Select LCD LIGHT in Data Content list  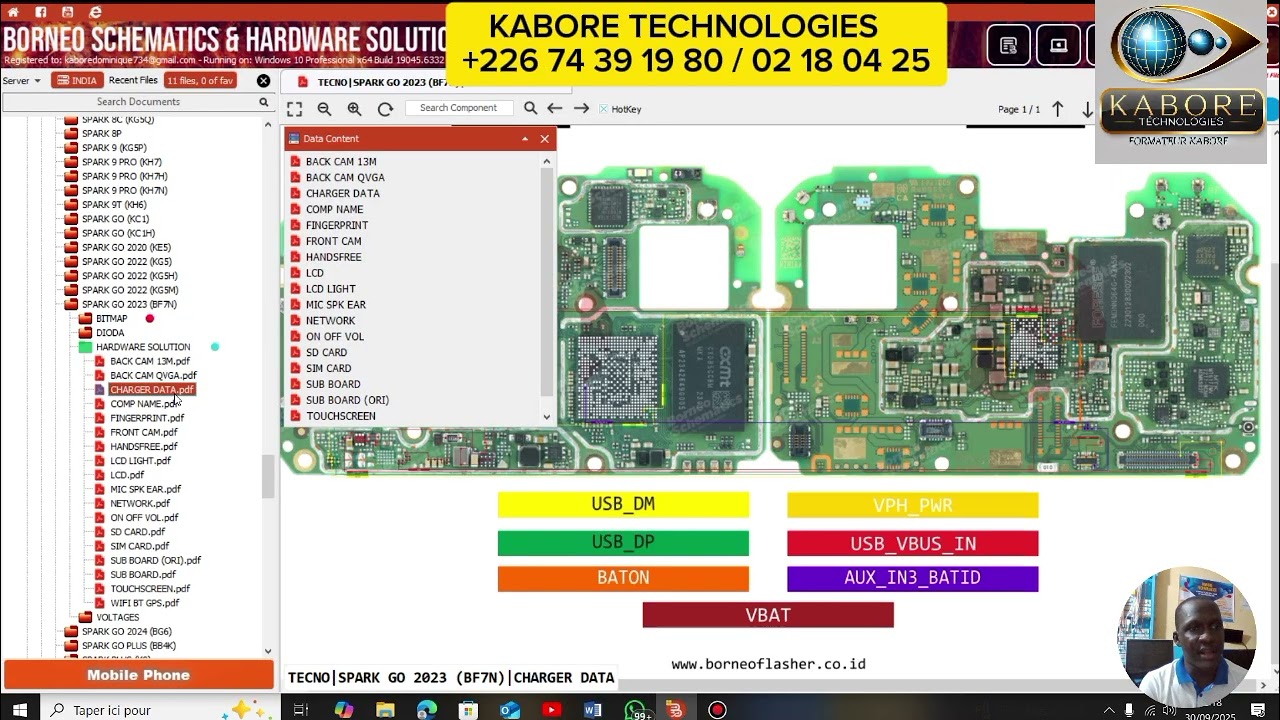coord(330,289)
